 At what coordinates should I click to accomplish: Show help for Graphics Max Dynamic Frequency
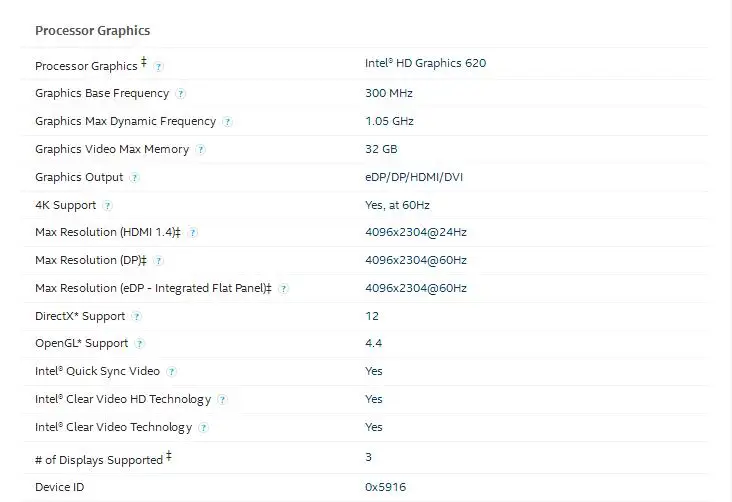[227, 122]
